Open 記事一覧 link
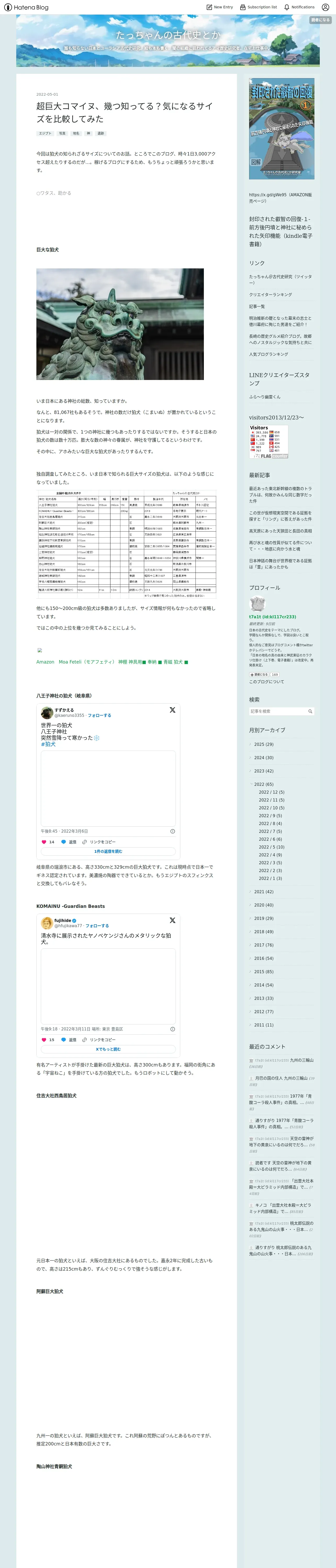 point(257,306)
